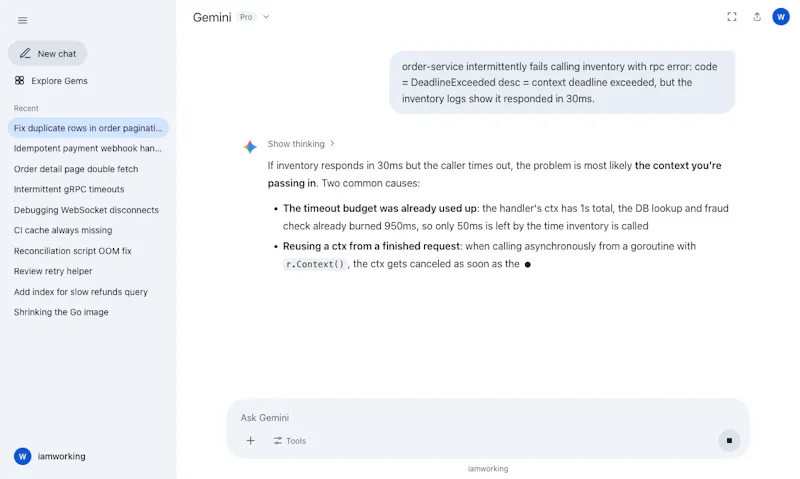This screenshot has width=800, height=479.
Task: Click 'Reusing a ctx from a finished request' text
Action: [x=371, y=246]
